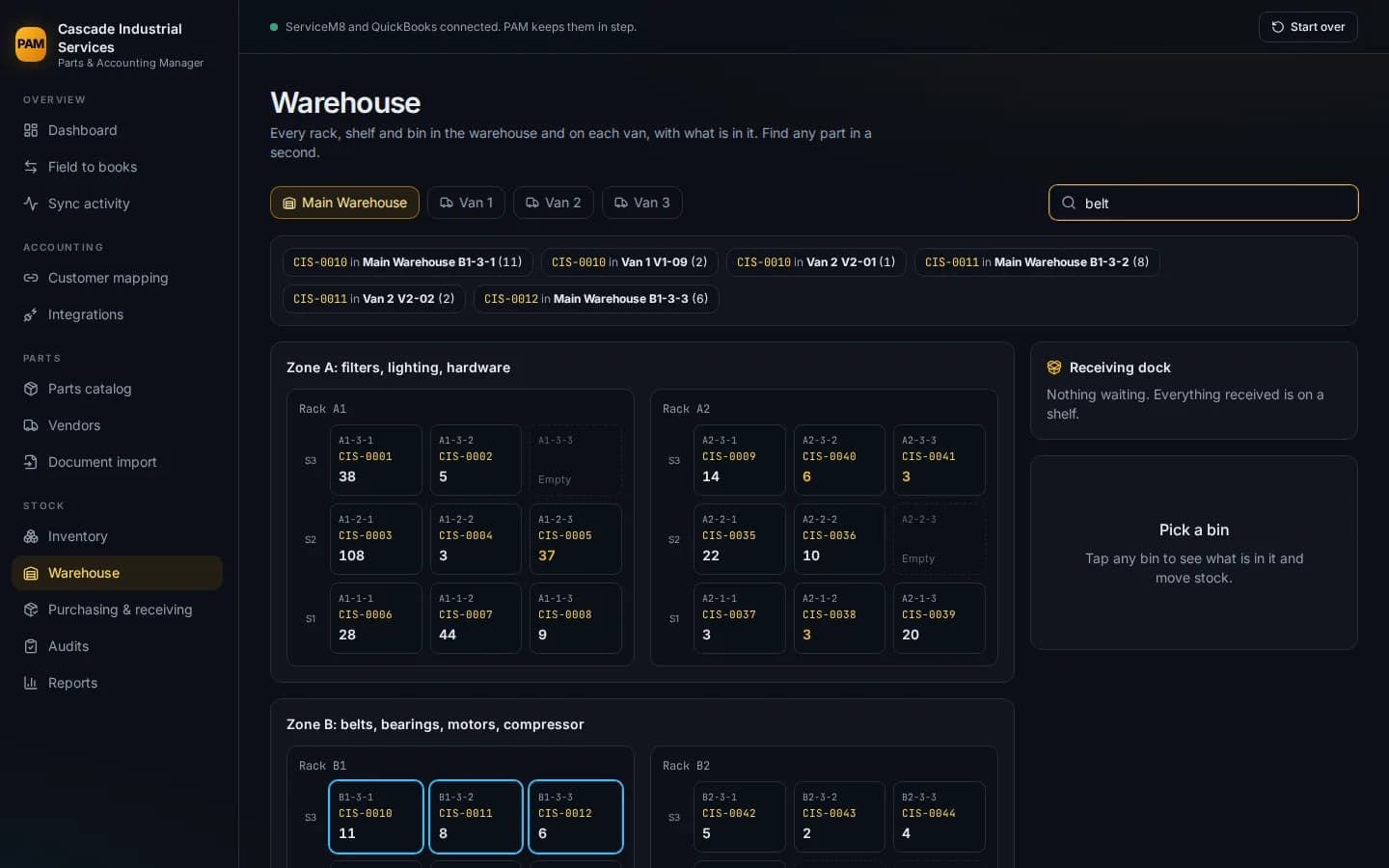This screenshot has height=868, width=1389.
Task: Open Inventory in sidebar
Action: click(117, 536)
